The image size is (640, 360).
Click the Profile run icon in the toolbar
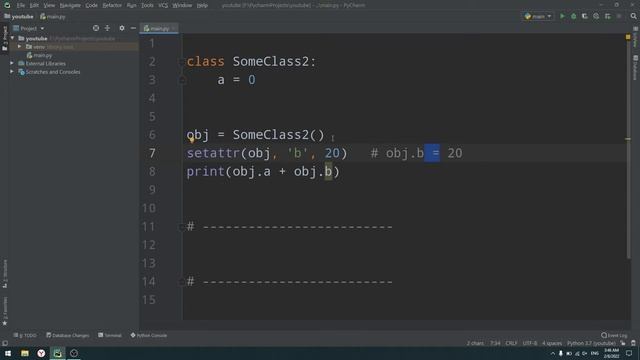tap(596, 16)
